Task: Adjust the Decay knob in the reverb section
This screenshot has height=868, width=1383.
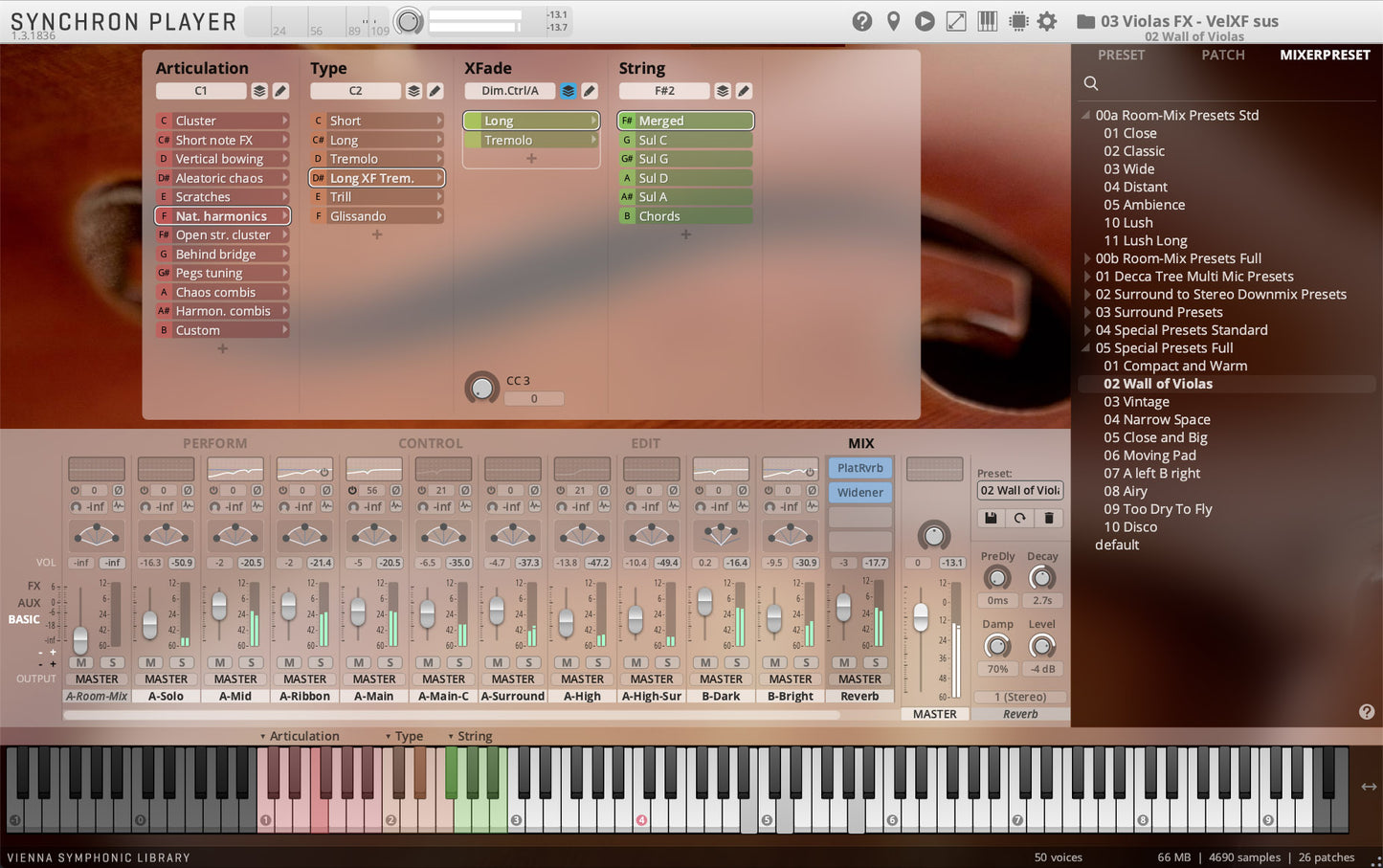Action: (x=1042, y=578)
